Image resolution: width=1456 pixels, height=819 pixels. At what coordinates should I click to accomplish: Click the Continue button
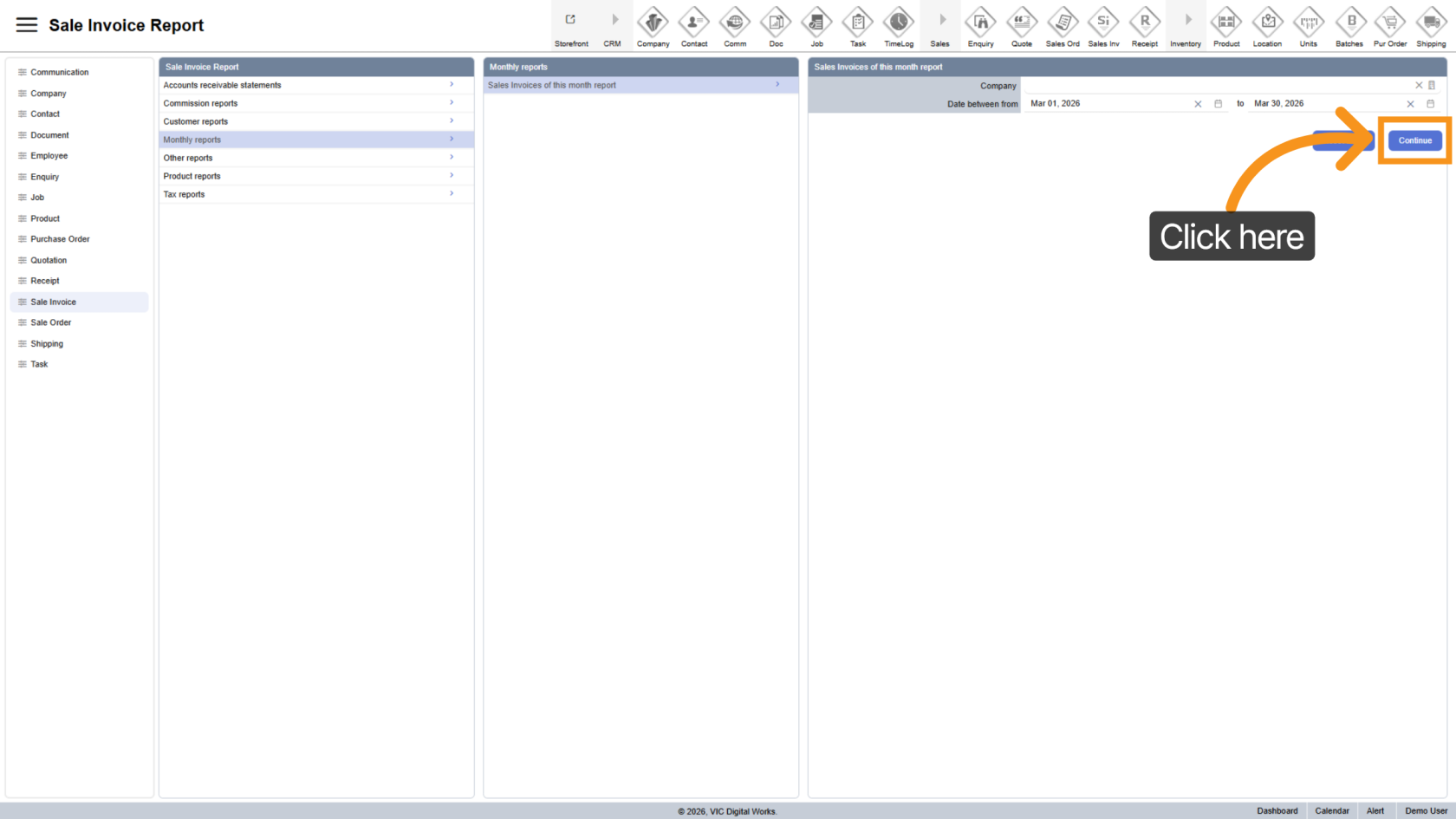coord(1414,140)
